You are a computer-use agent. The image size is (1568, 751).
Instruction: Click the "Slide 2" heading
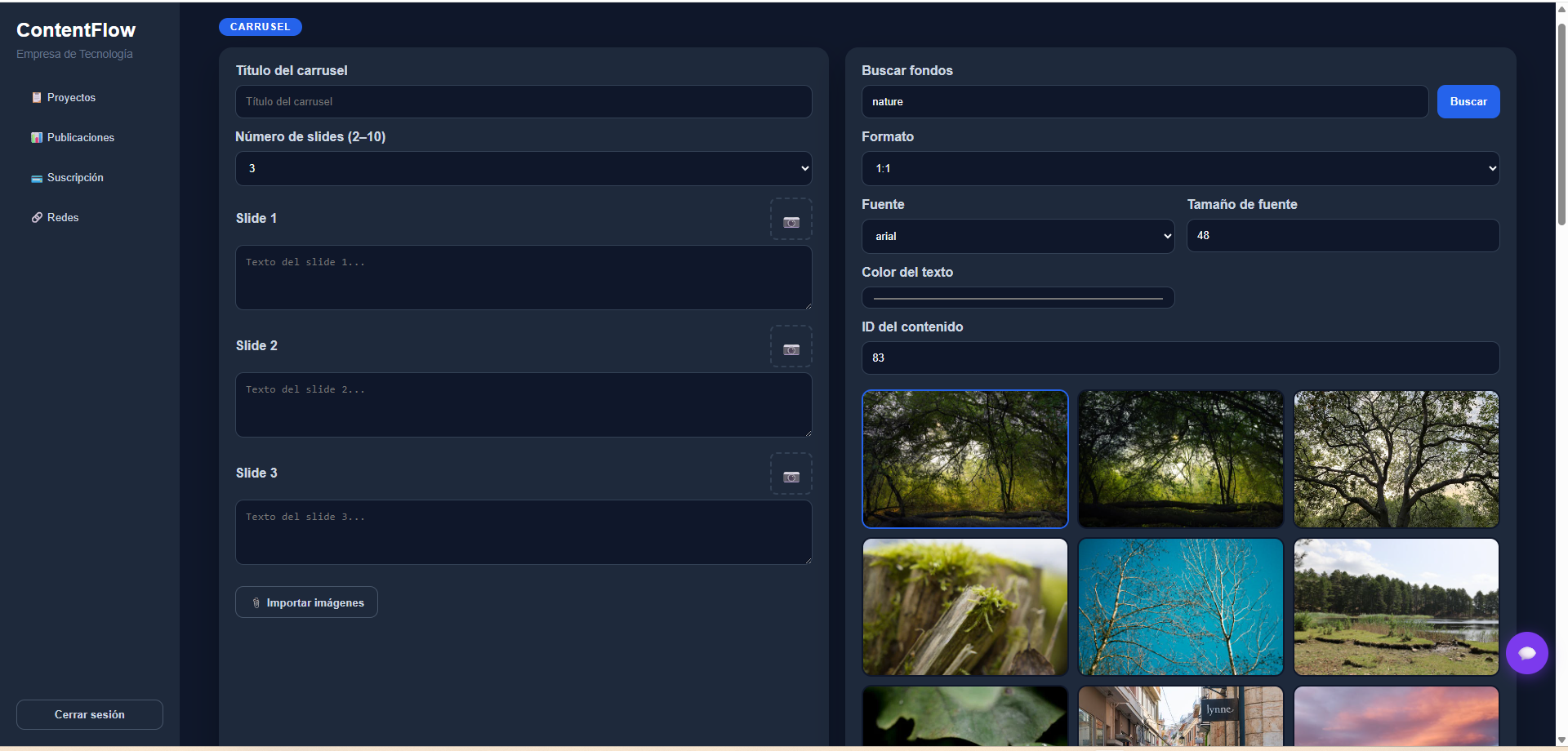click(256, 345)
